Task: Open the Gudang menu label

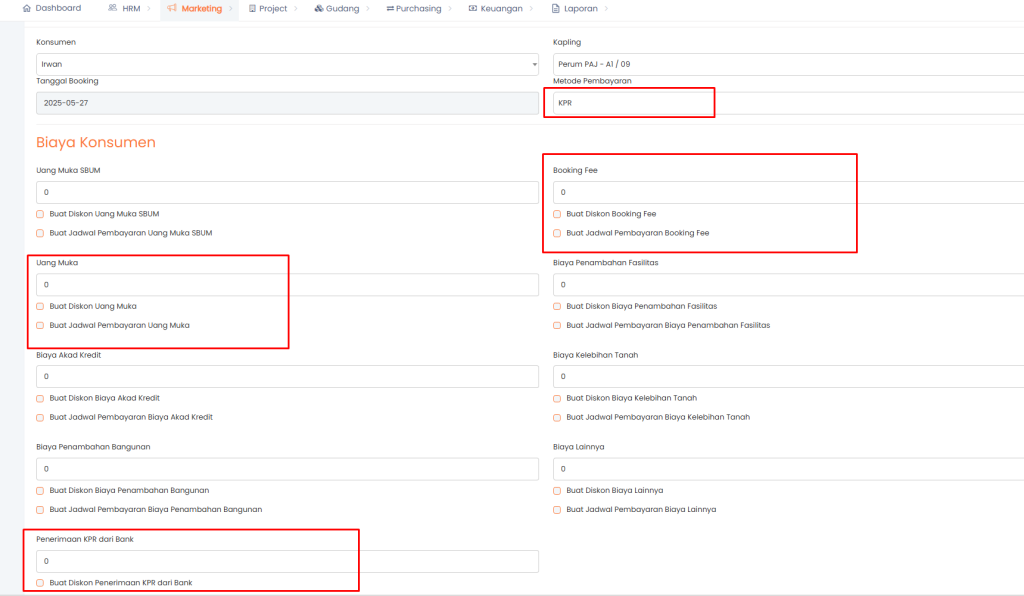Action: (342, 8)
